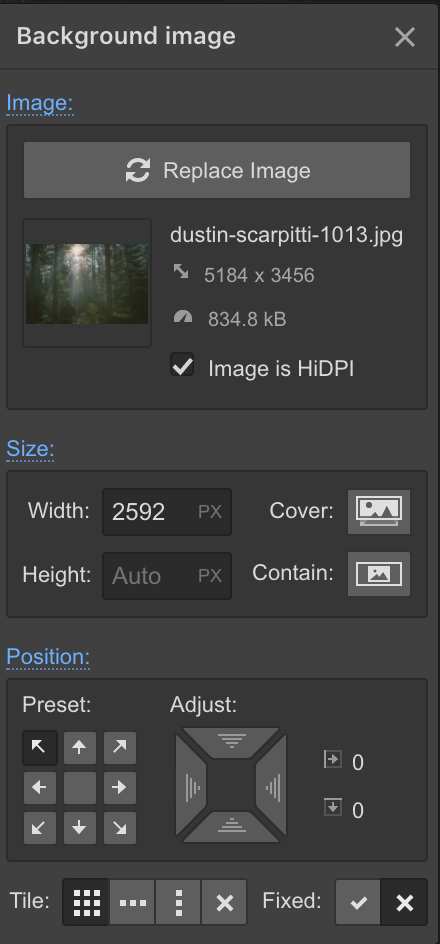Click the 834.8 kB file size text

tap(247, 319)
